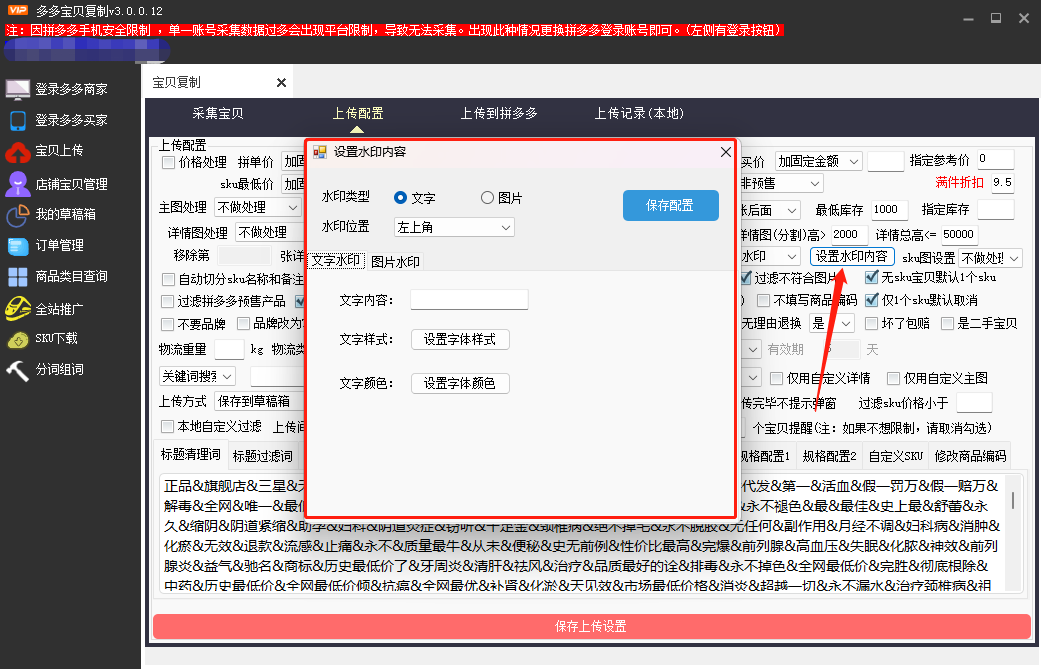Click the SKU下载 cloud icon

point(18,340)
